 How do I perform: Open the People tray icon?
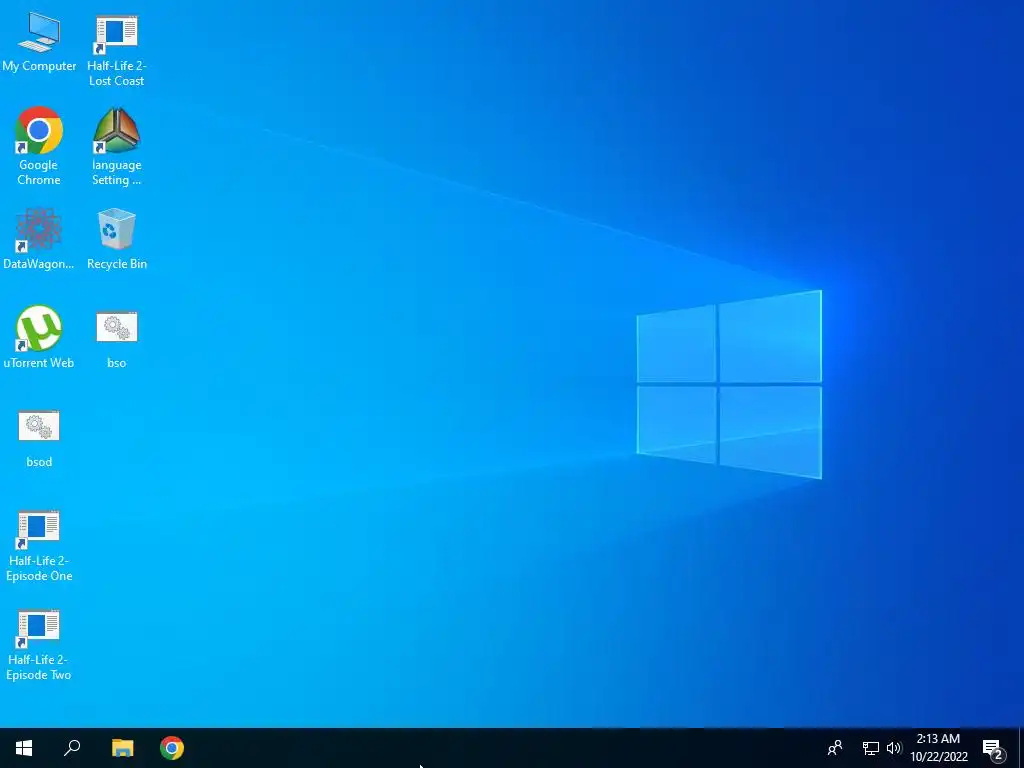835,748
